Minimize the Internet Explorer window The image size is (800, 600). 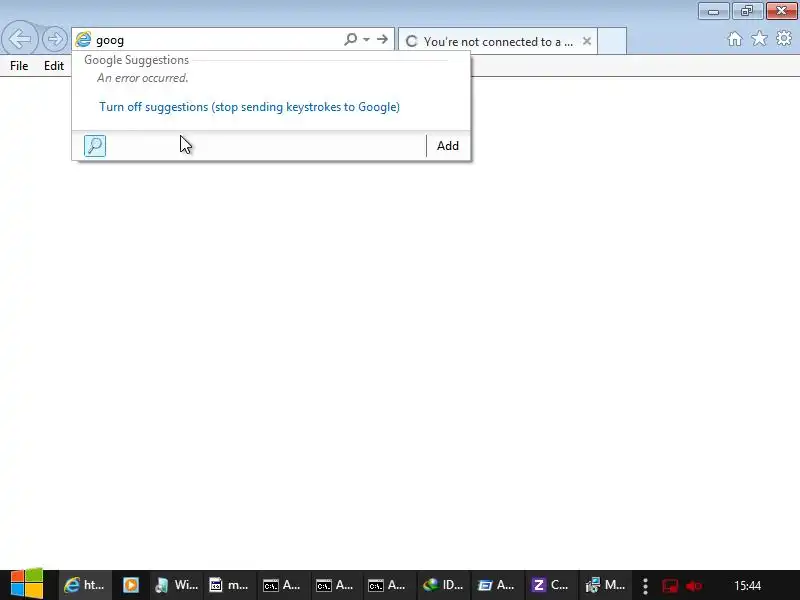(713, 11)
